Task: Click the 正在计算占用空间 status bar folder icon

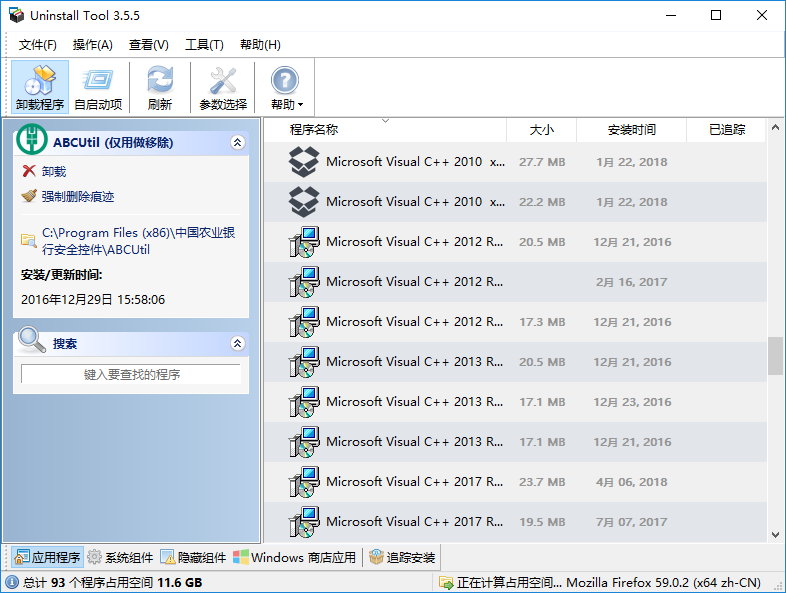Action: [446, 582]
